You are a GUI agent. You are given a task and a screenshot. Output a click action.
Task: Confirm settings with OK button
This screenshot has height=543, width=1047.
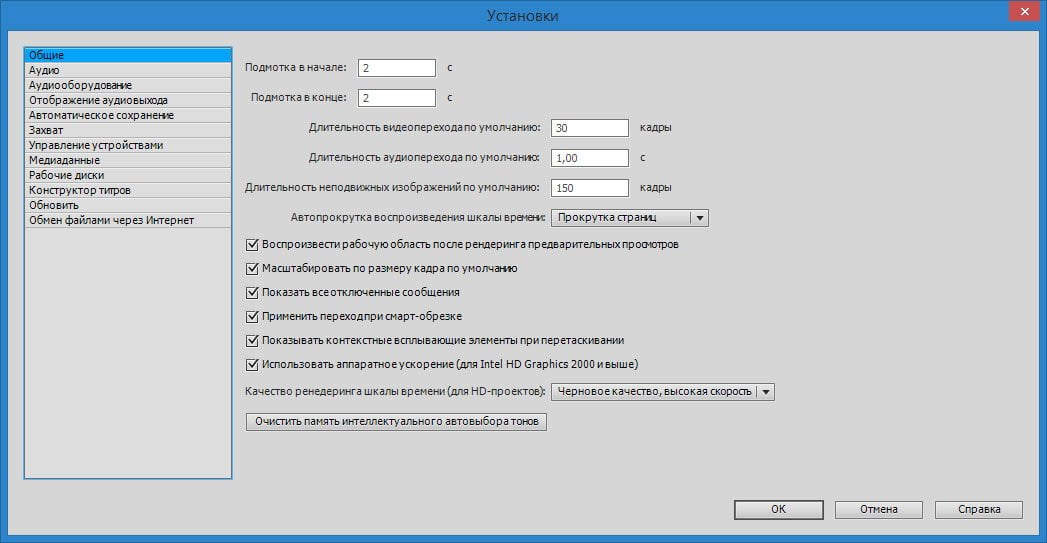pyautogui.click(x=779, y=510)
